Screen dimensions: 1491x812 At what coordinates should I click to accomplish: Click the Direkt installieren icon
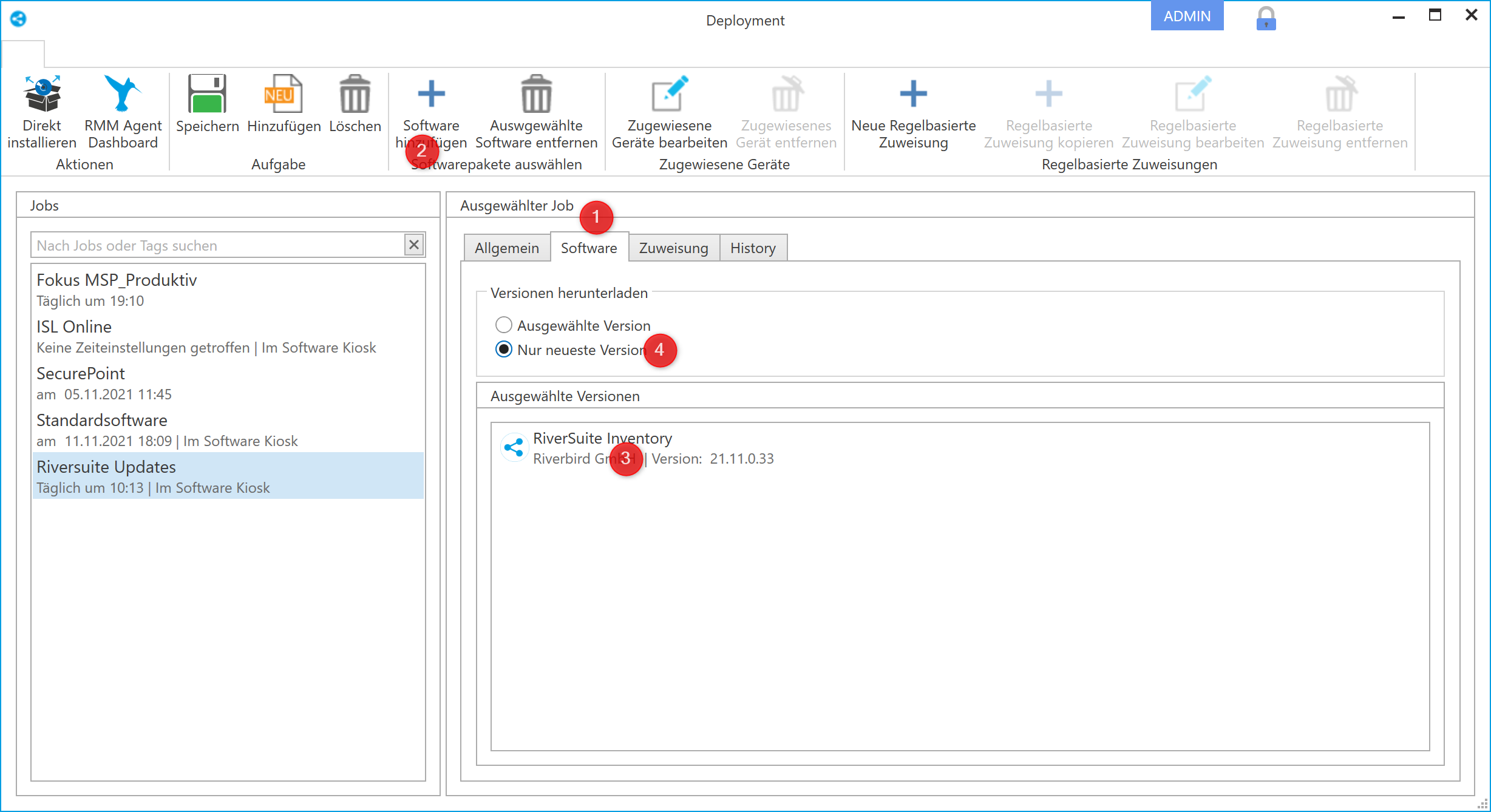click(42, 93)
